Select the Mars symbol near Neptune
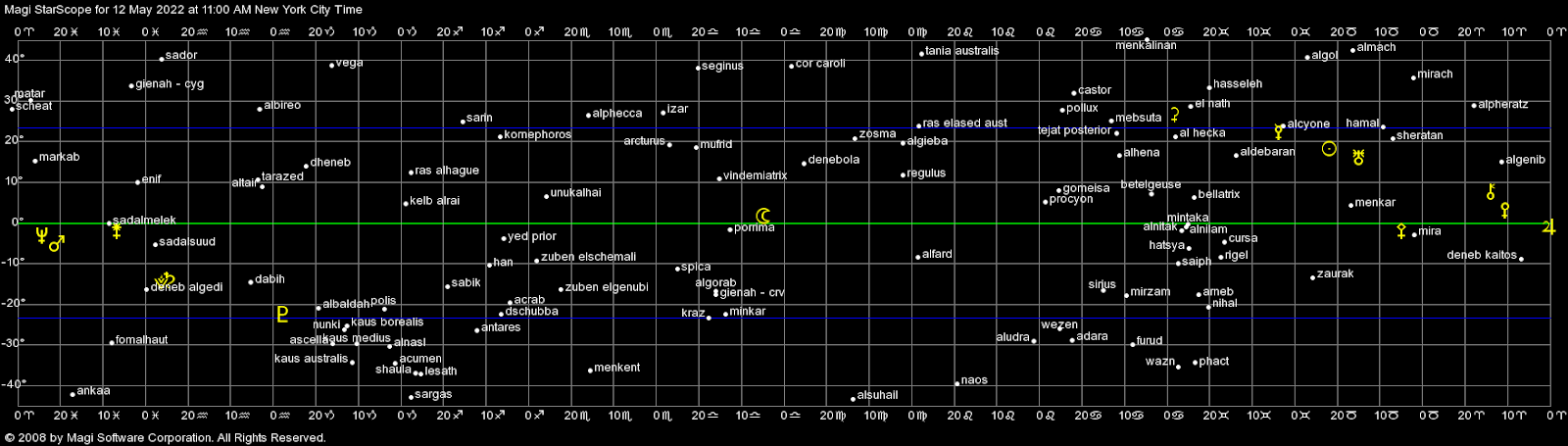 [57, 243]
